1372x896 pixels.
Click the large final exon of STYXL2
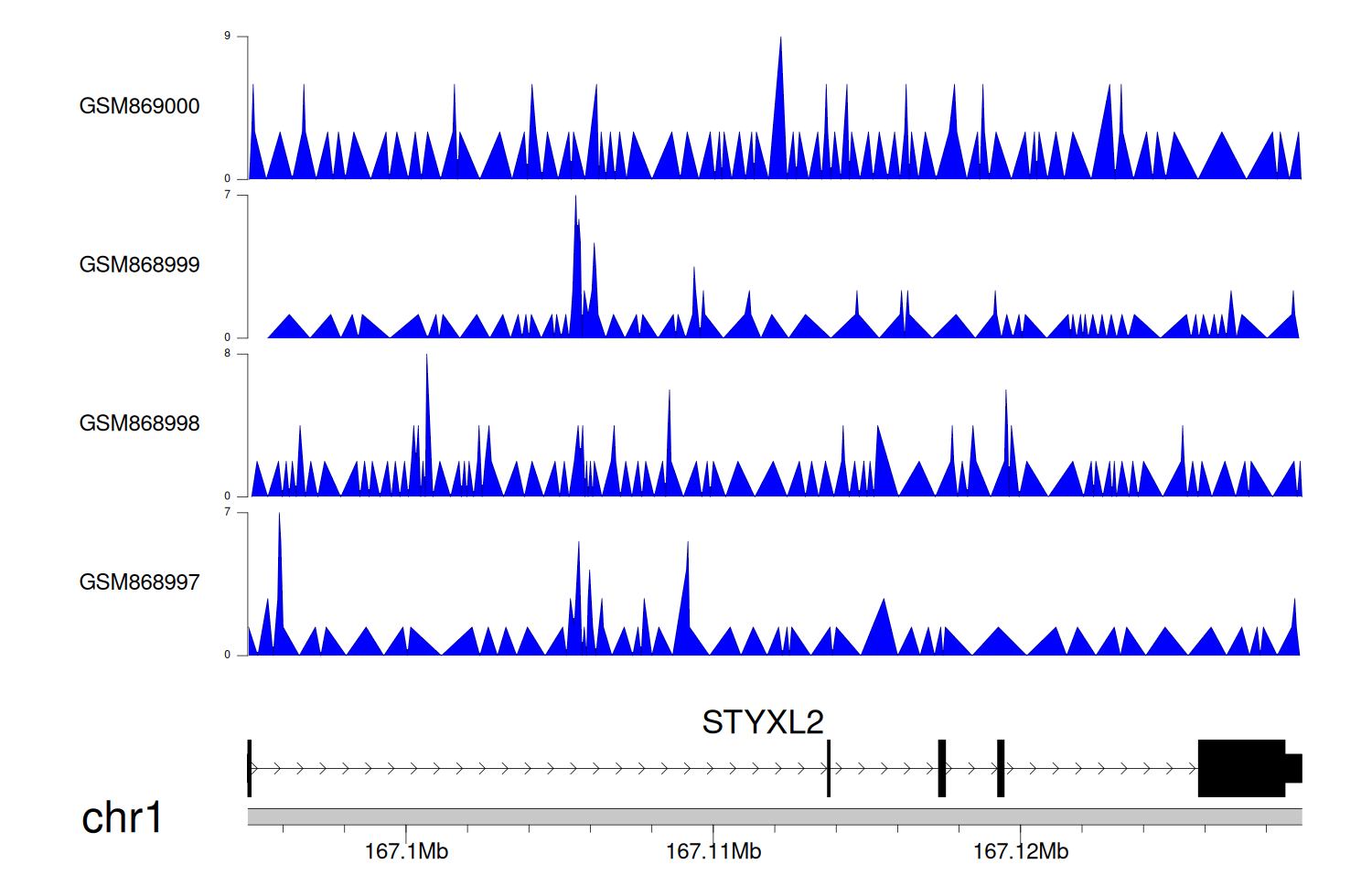pyautogui.click(x=1241, y=768)
